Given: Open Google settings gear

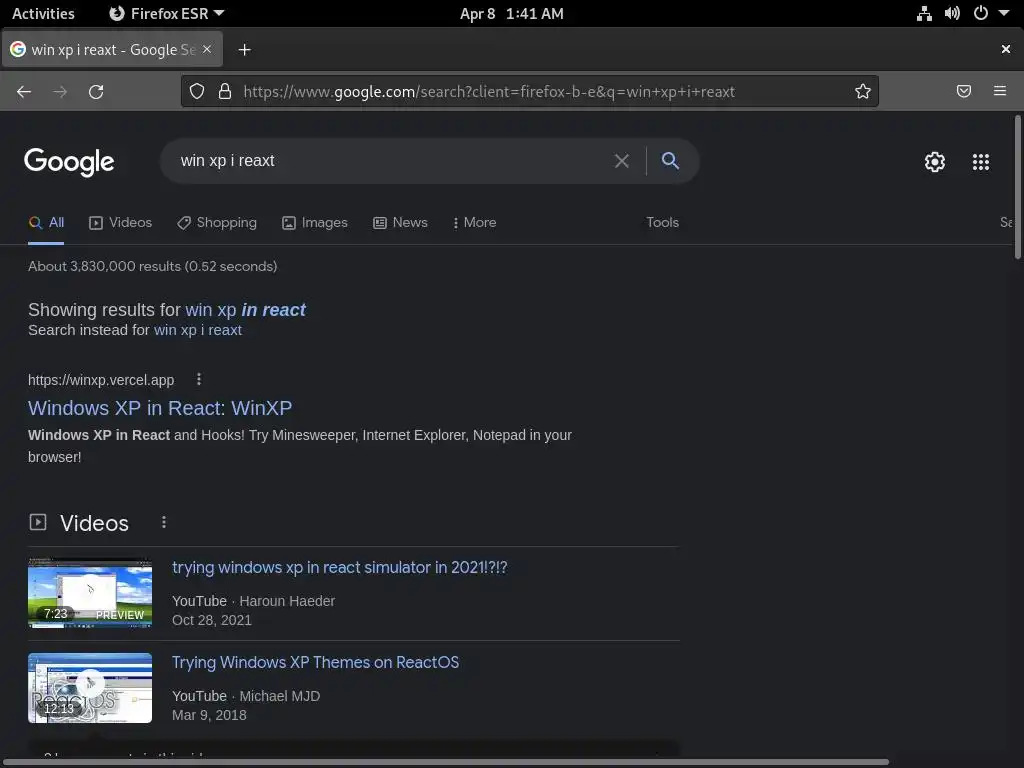Looking at the screenshot, I should pos(935,161).
